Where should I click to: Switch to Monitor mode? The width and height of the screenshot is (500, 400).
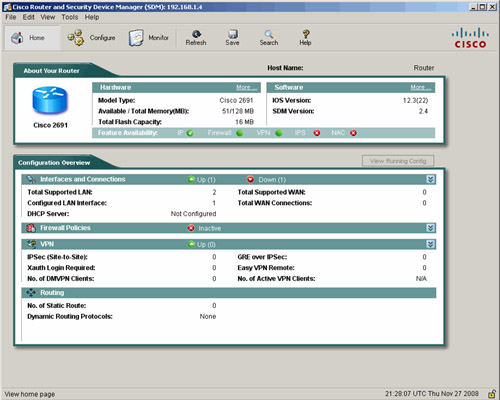tap(149, 38)
